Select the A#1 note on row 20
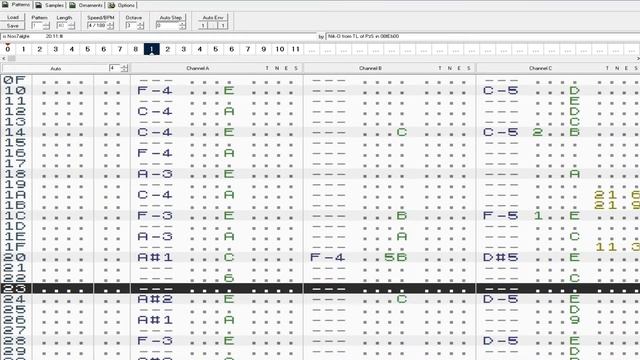Image resolution: width=640 pixels, height=360 pixels. tap(155, 258)
